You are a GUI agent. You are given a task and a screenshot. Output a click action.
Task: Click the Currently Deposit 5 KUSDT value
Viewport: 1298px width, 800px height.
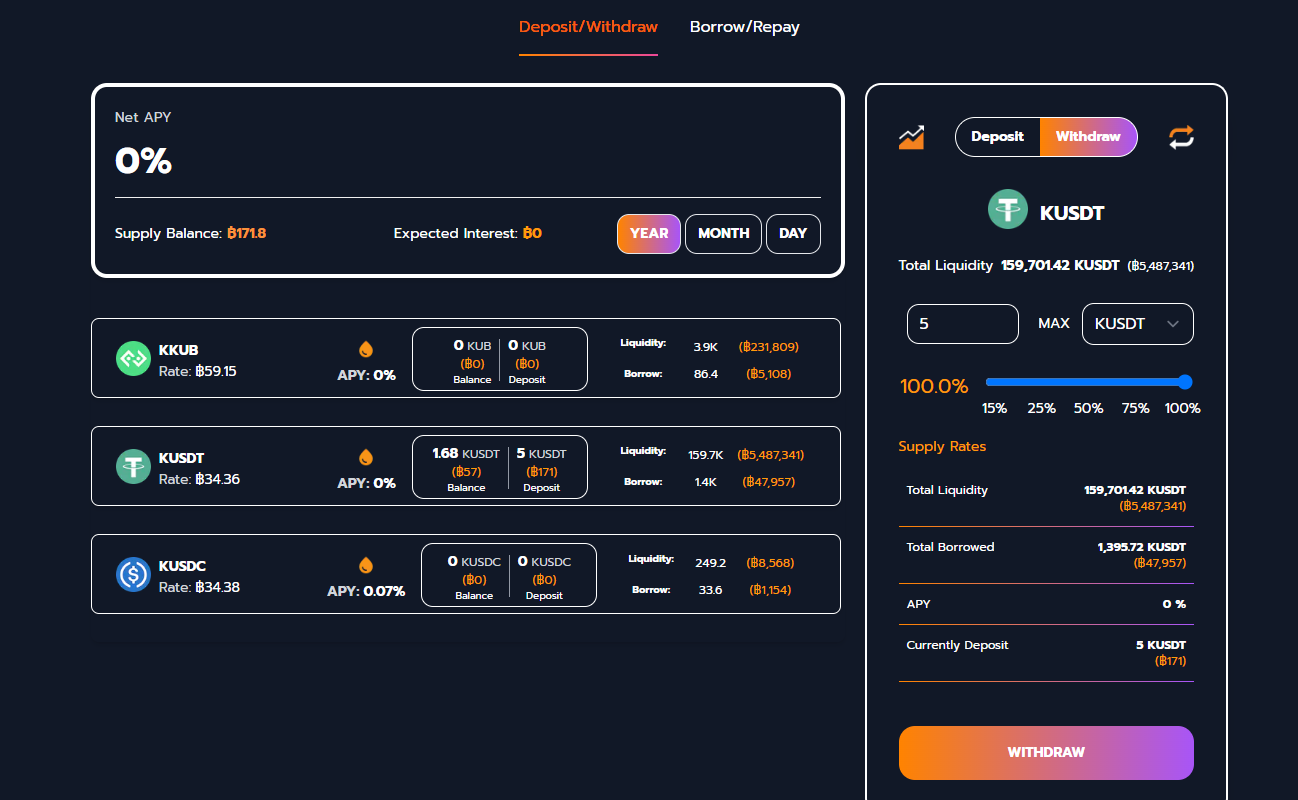pos(1161,645)
